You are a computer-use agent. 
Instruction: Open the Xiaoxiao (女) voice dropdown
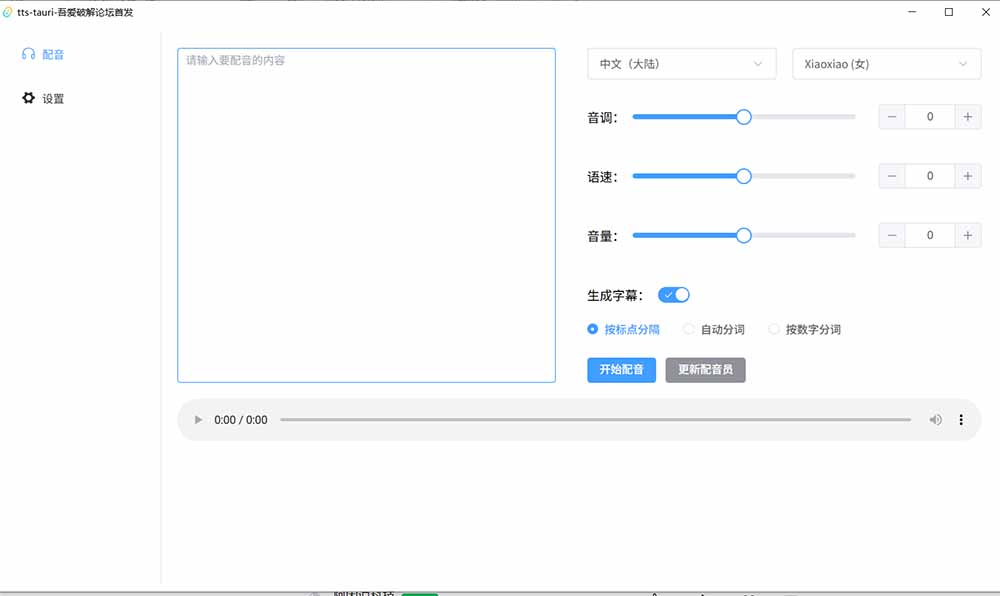coord(886,64)
